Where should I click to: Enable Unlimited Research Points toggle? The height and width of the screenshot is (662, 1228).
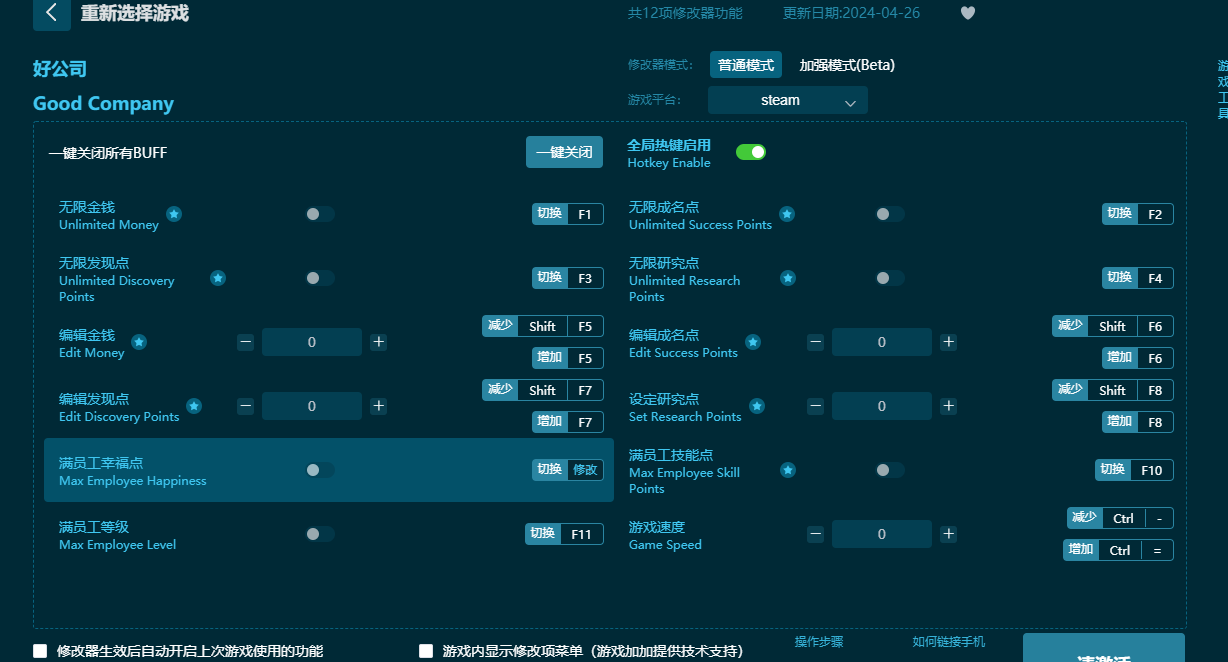890,278
